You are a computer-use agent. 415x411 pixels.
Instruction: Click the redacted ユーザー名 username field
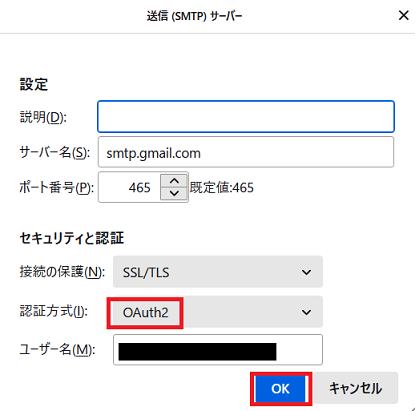tap(218, 350)
